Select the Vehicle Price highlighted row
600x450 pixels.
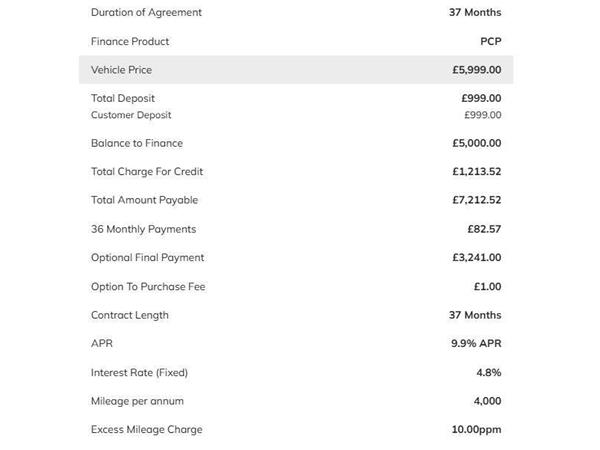tap(296, 70)
